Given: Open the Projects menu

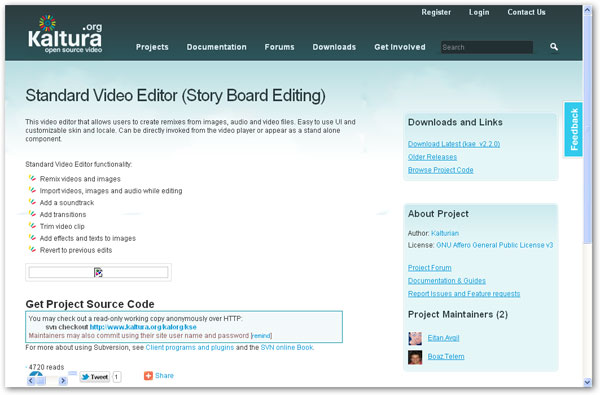Looking at the screenshot, I should [x=152, y=47].
